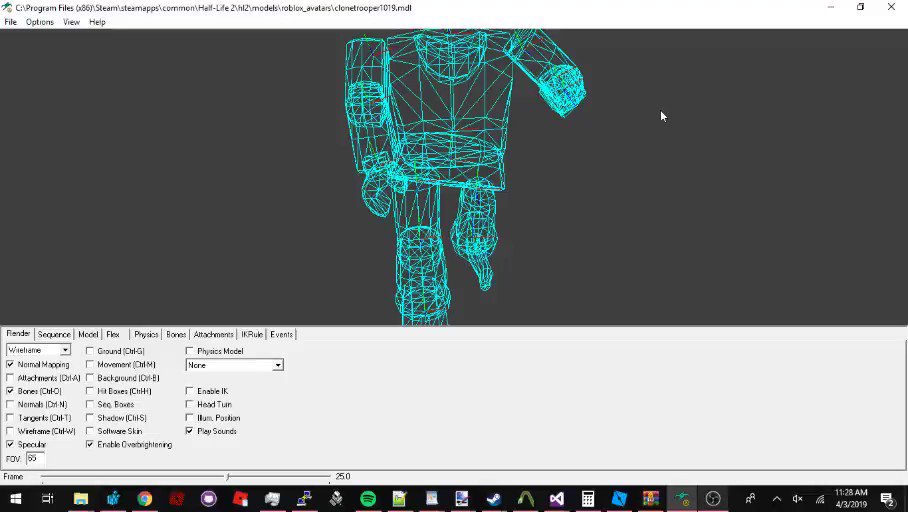Open the Windows Start menu

(16, 498)
